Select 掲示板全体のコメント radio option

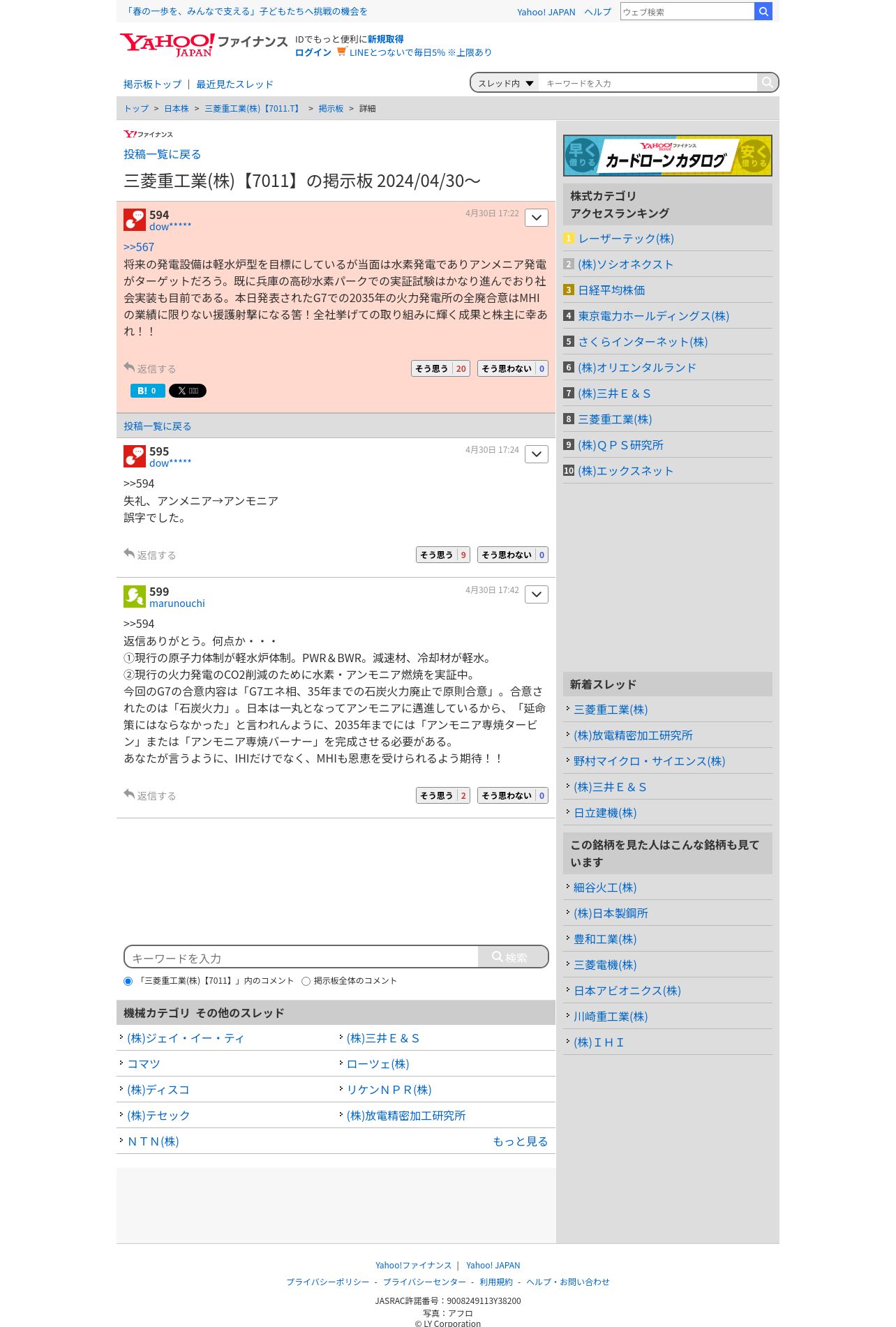click(x=306, y=981)
